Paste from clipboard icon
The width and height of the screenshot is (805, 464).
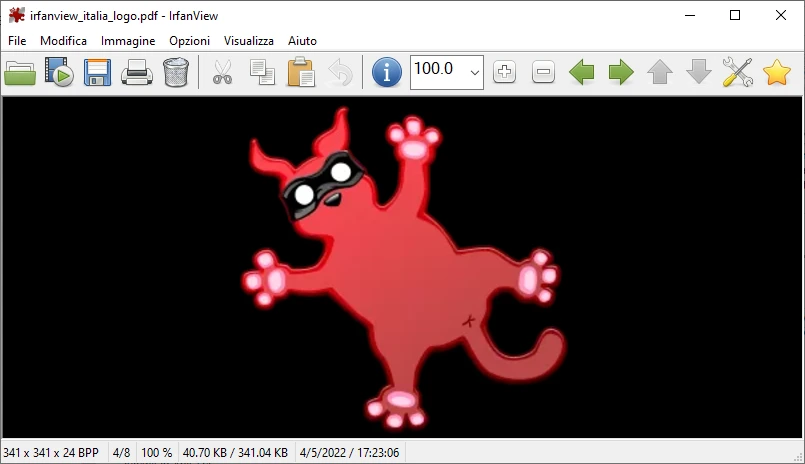point(301,72)
